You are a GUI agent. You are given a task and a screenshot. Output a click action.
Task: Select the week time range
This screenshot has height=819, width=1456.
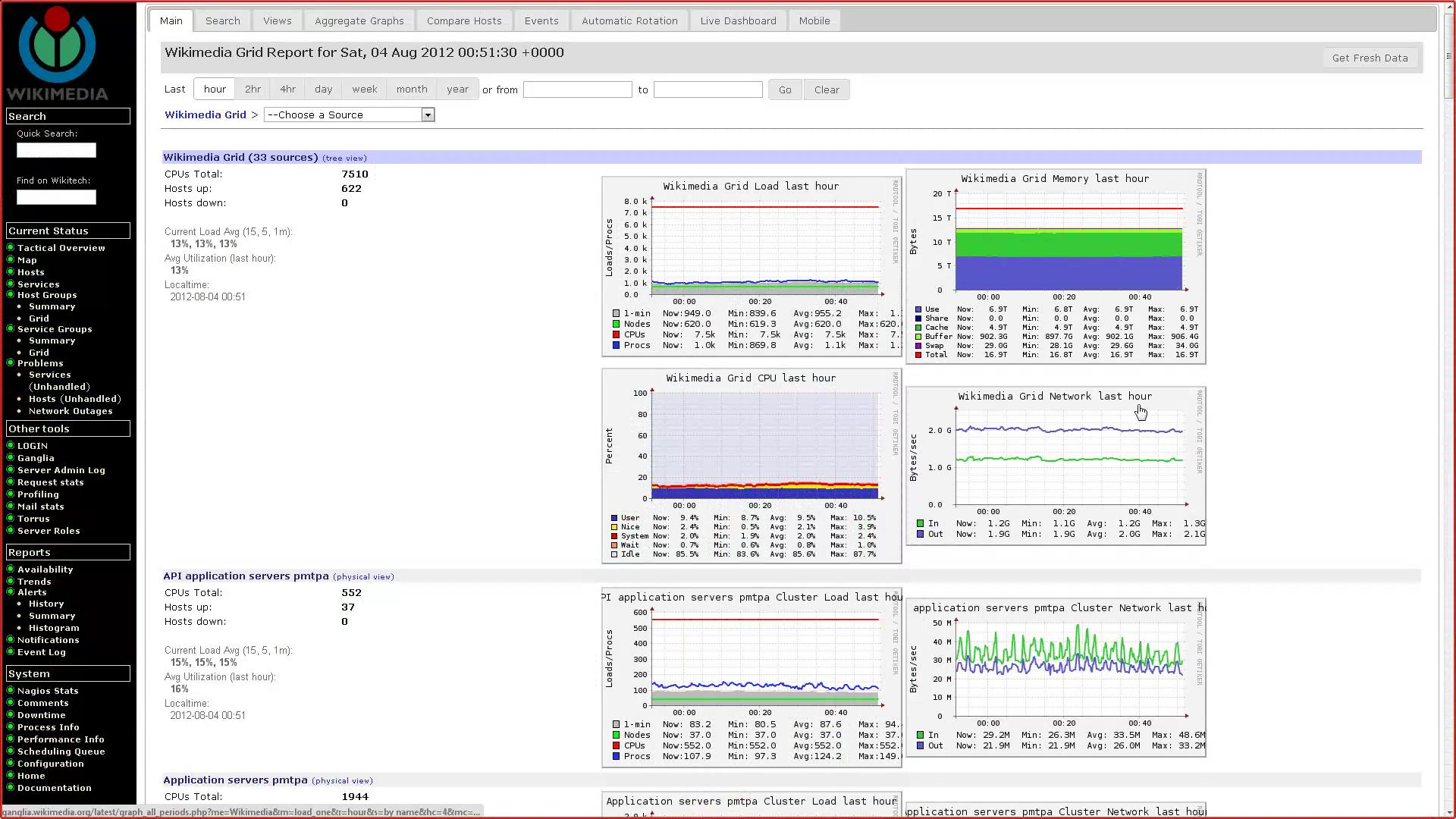pos(364,89)
